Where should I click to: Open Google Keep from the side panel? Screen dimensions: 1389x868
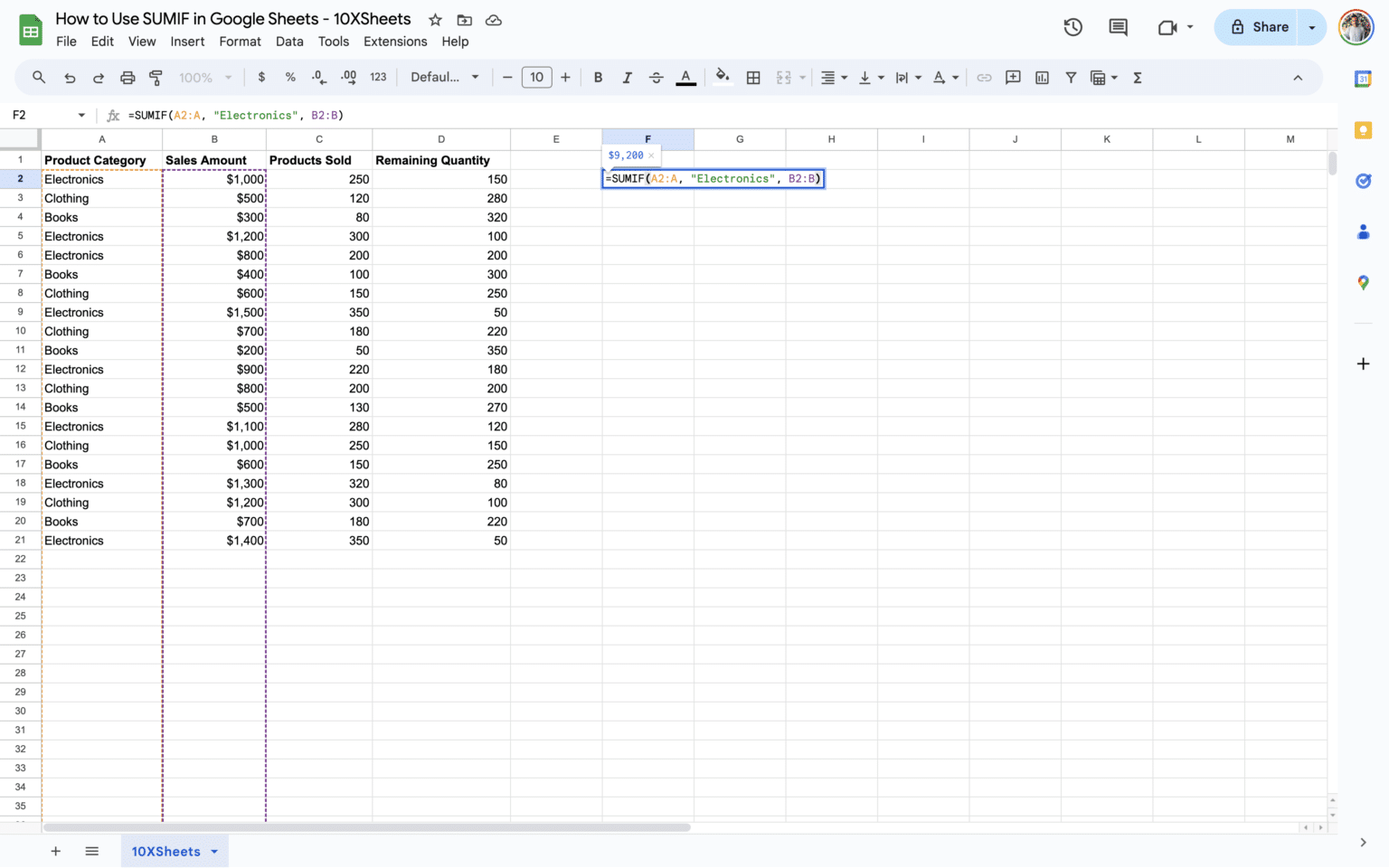click(x=1363, y=130)
